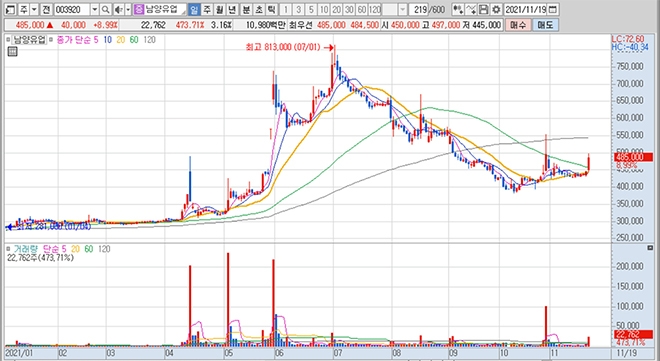Switch chart to minute 분 period
Screen dimensions: 660x361
[246, 9]
